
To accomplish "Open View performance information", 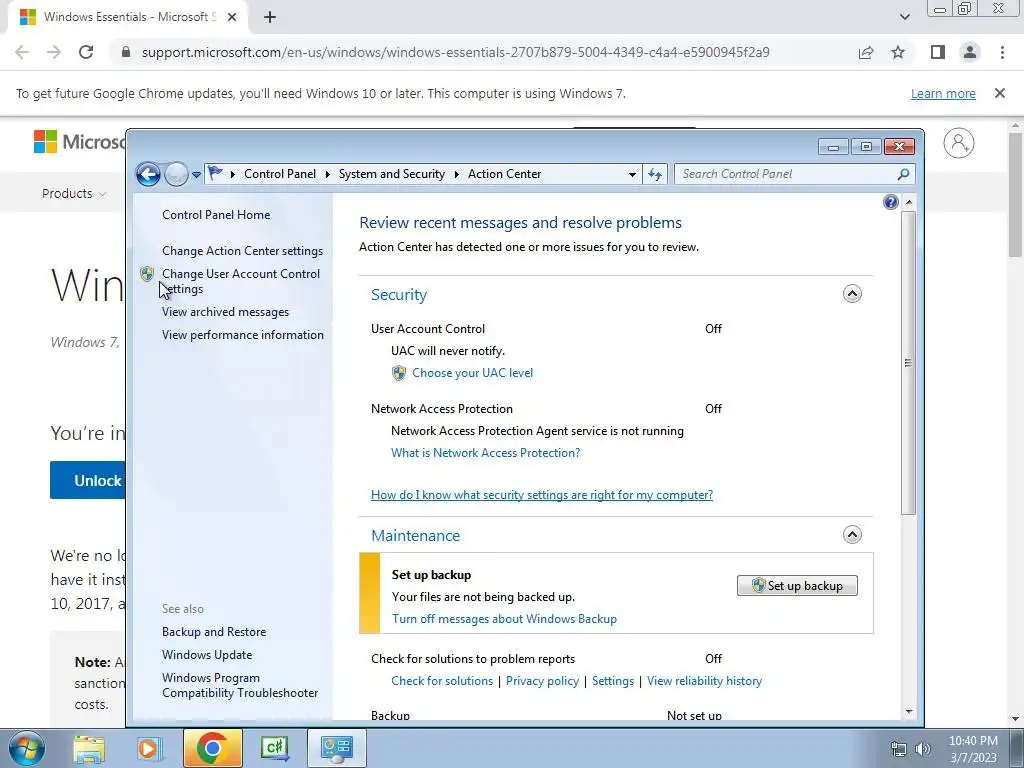I will point(243,335).
